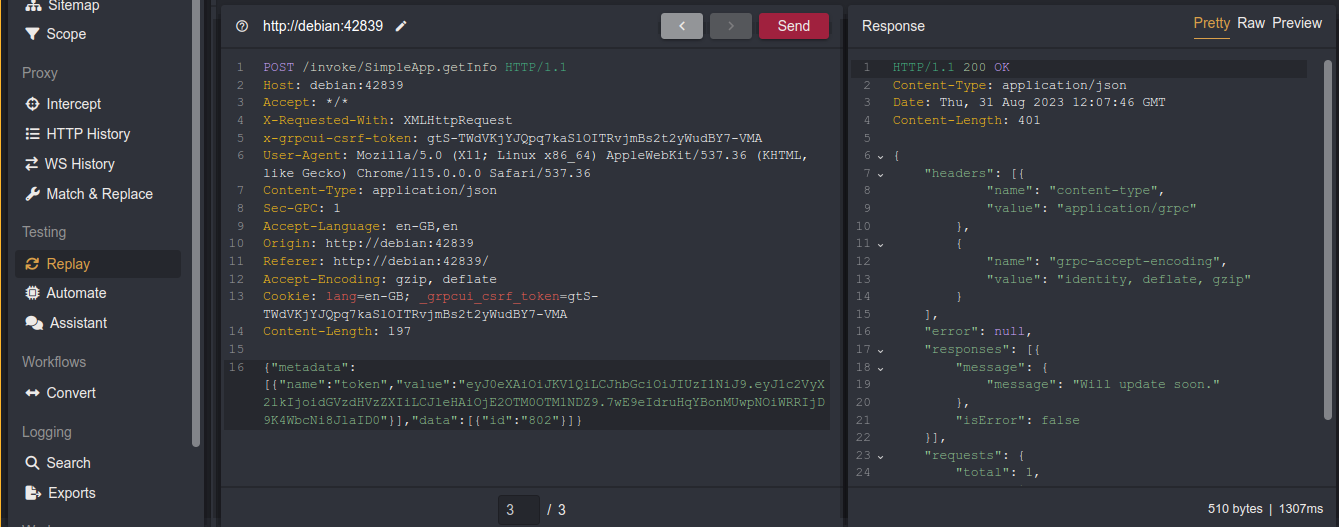
Task: Go to previous request with back arrow
Action: pyautogui.click(x=682, y=26)
